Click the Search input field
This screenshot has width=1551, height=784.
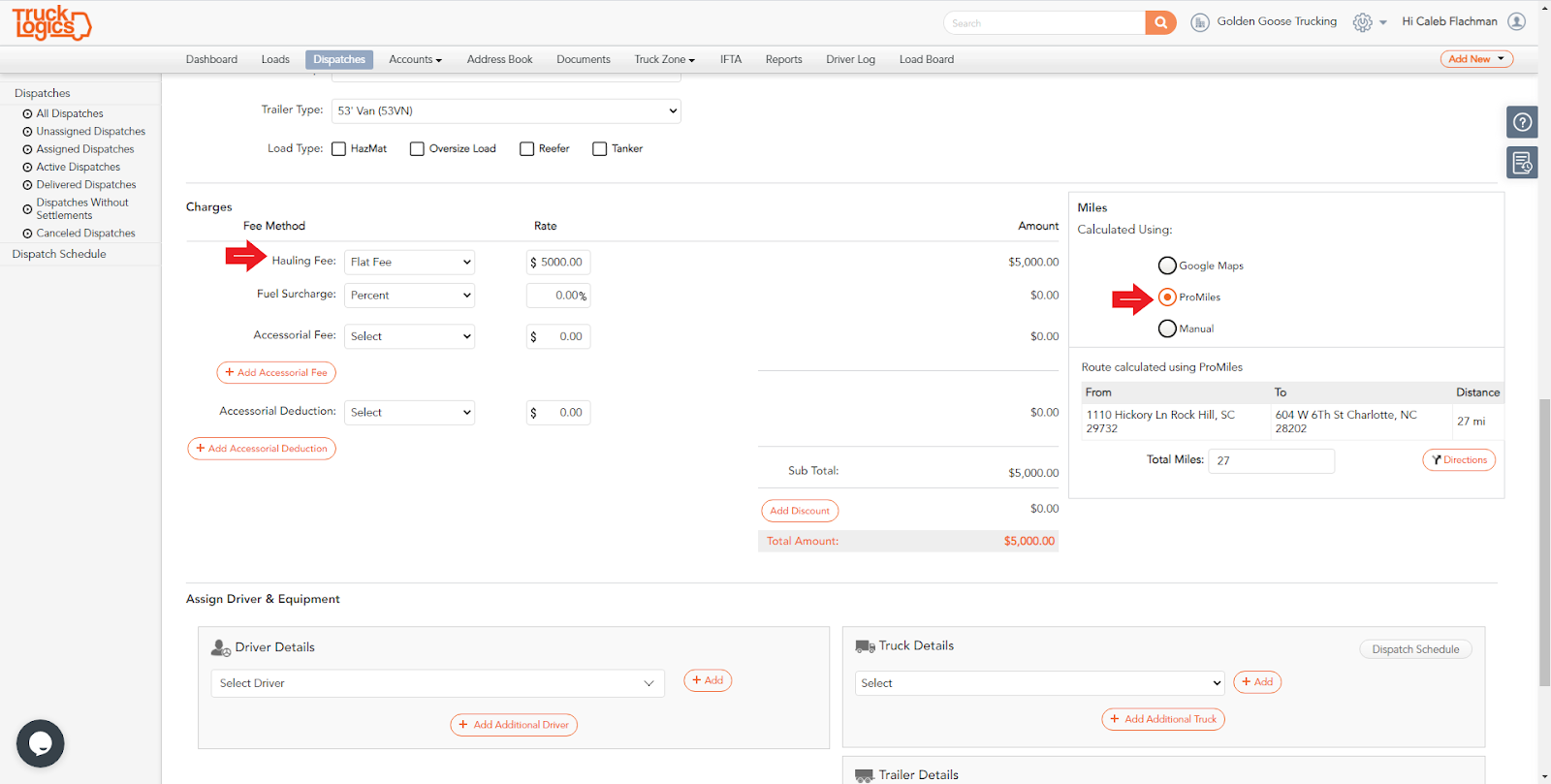click(x=1044, y=23)
